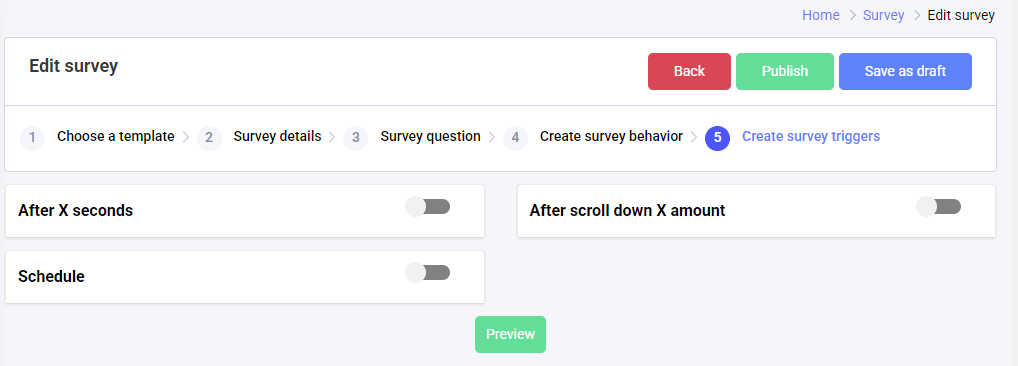Image resolution: width=1018 pixels, height=366 pixels.
Task: Open the survey Preview
Action: click(x=510, y=334)
